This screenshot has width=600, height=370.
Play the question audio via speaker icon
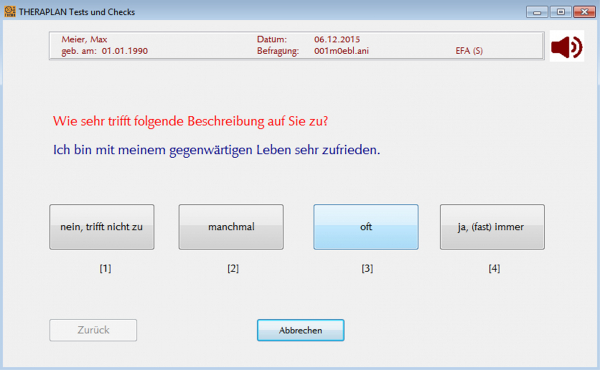[x=567, y=46]
